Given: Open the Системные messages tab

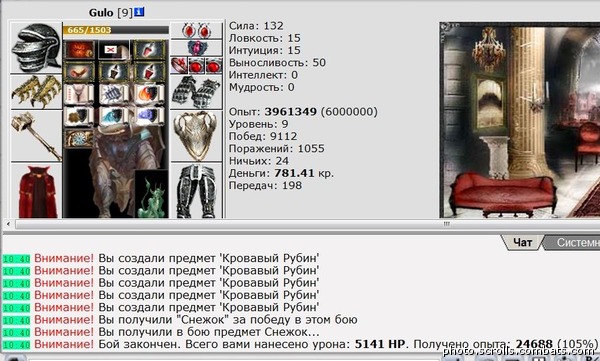Looking at the screenshot, I should coord(573,242).
